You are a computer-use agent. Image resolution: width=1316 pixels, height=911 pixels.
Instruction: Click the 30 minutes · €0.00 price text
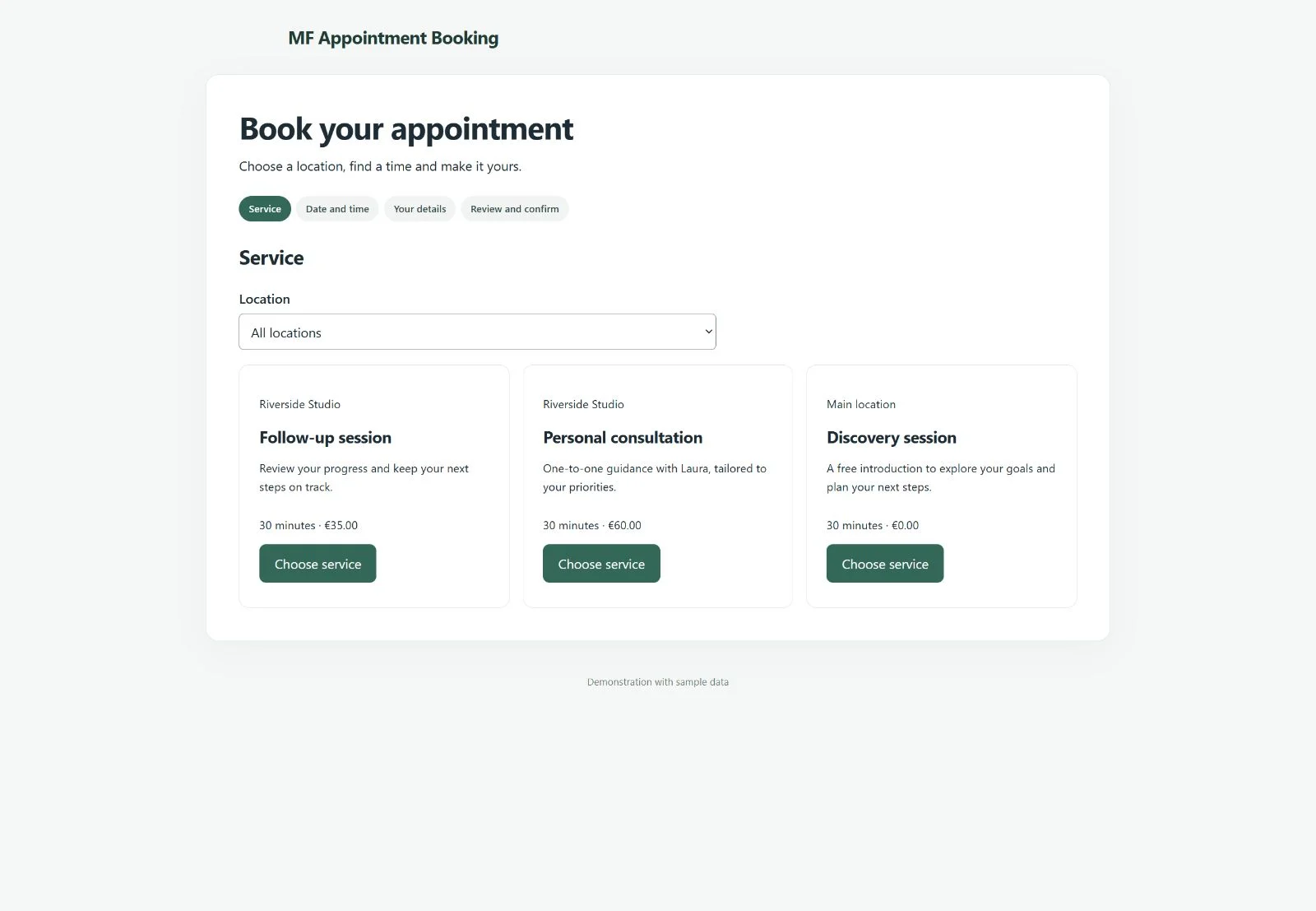[873, 525]
